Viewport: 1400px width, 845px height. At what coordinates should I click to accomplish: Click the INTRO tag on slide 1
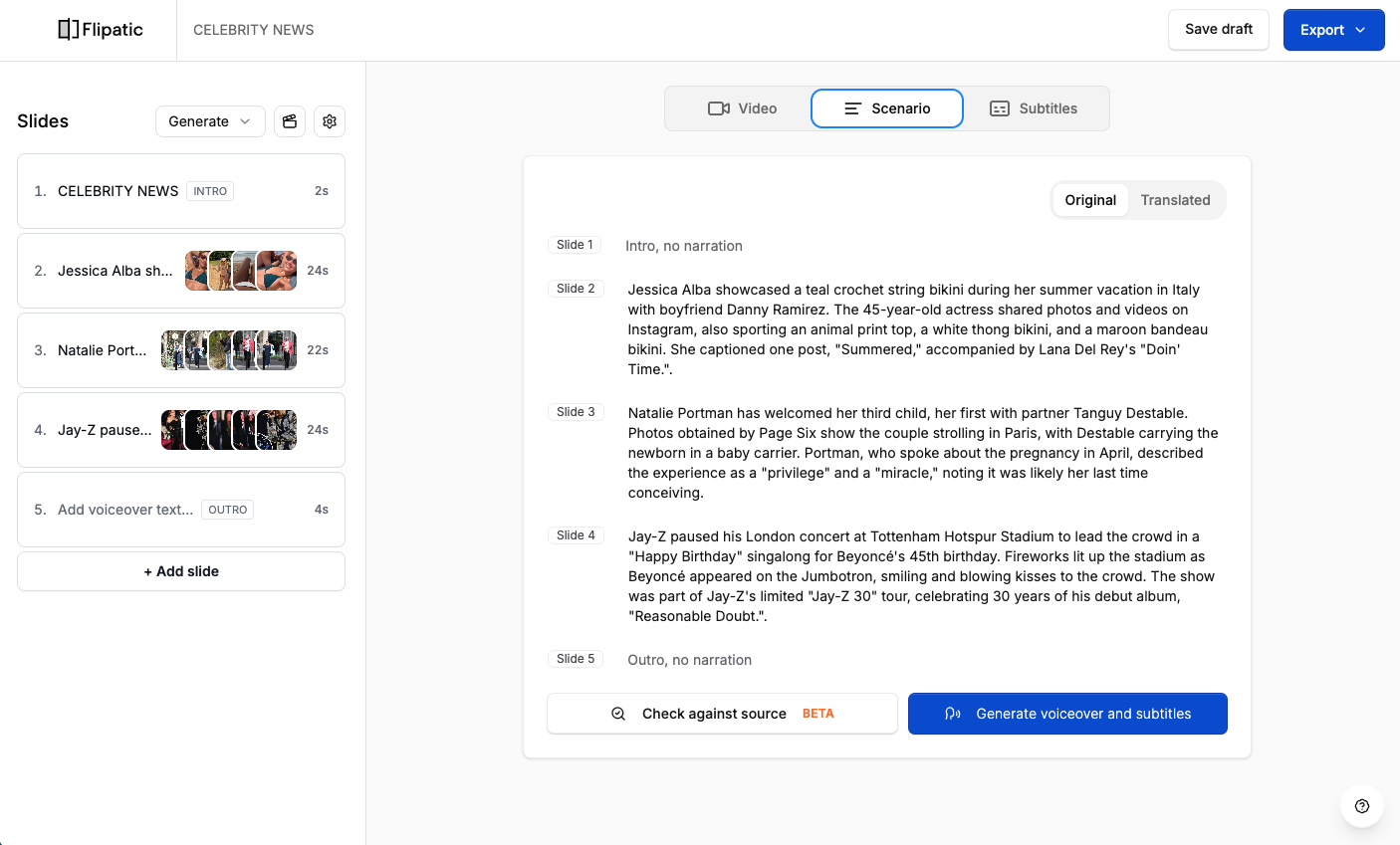click(210, 191)
